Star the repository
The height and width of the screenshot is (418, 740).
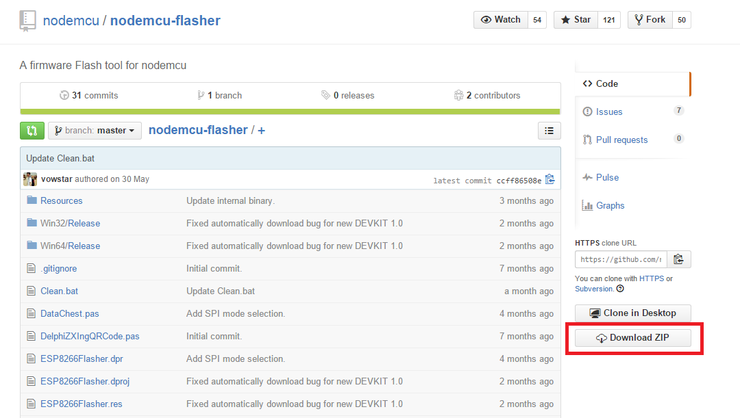pos(576,20)
